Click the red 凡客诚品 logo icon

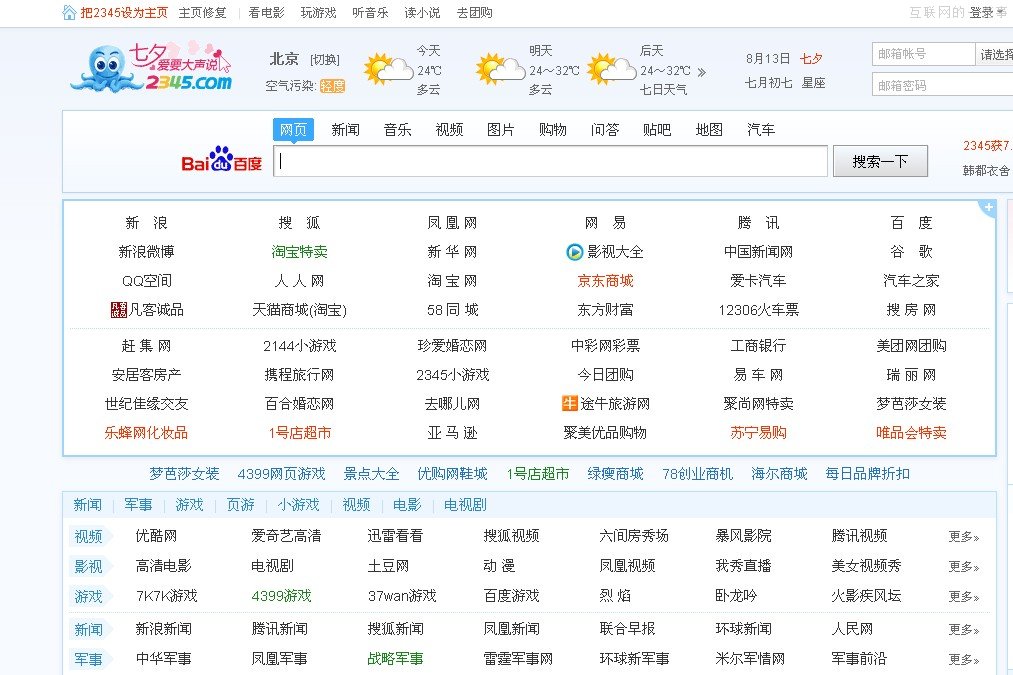coord(119,310)
